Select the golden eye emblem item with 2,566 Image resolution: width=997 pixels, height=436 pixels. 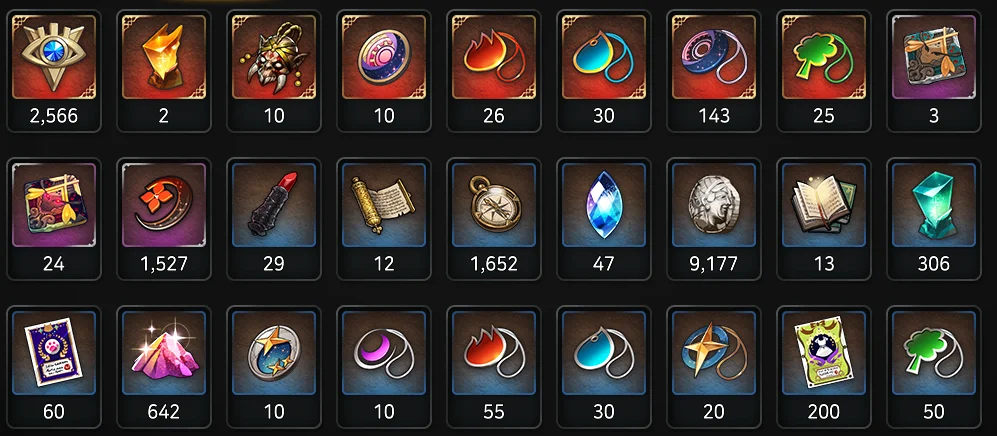(53, 71)
